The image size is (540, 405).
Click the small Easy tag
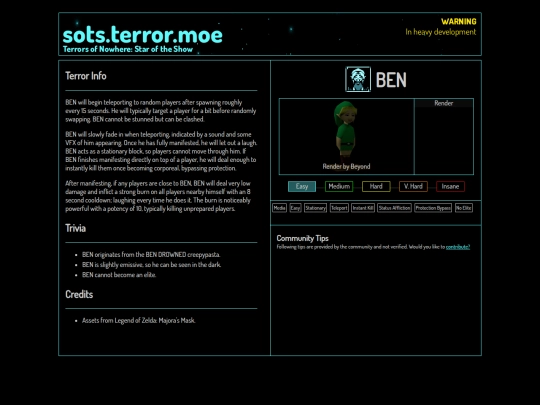295,208
